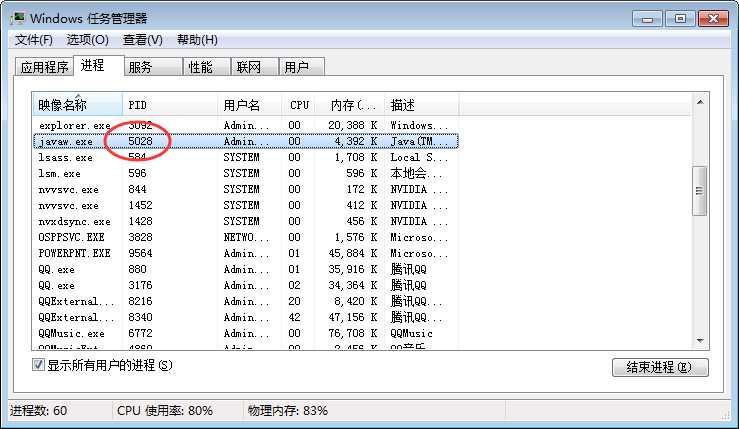Select the lsm.exe process row
The width and height of the screenshot is (739, 429).
click(x=246, y=173)
